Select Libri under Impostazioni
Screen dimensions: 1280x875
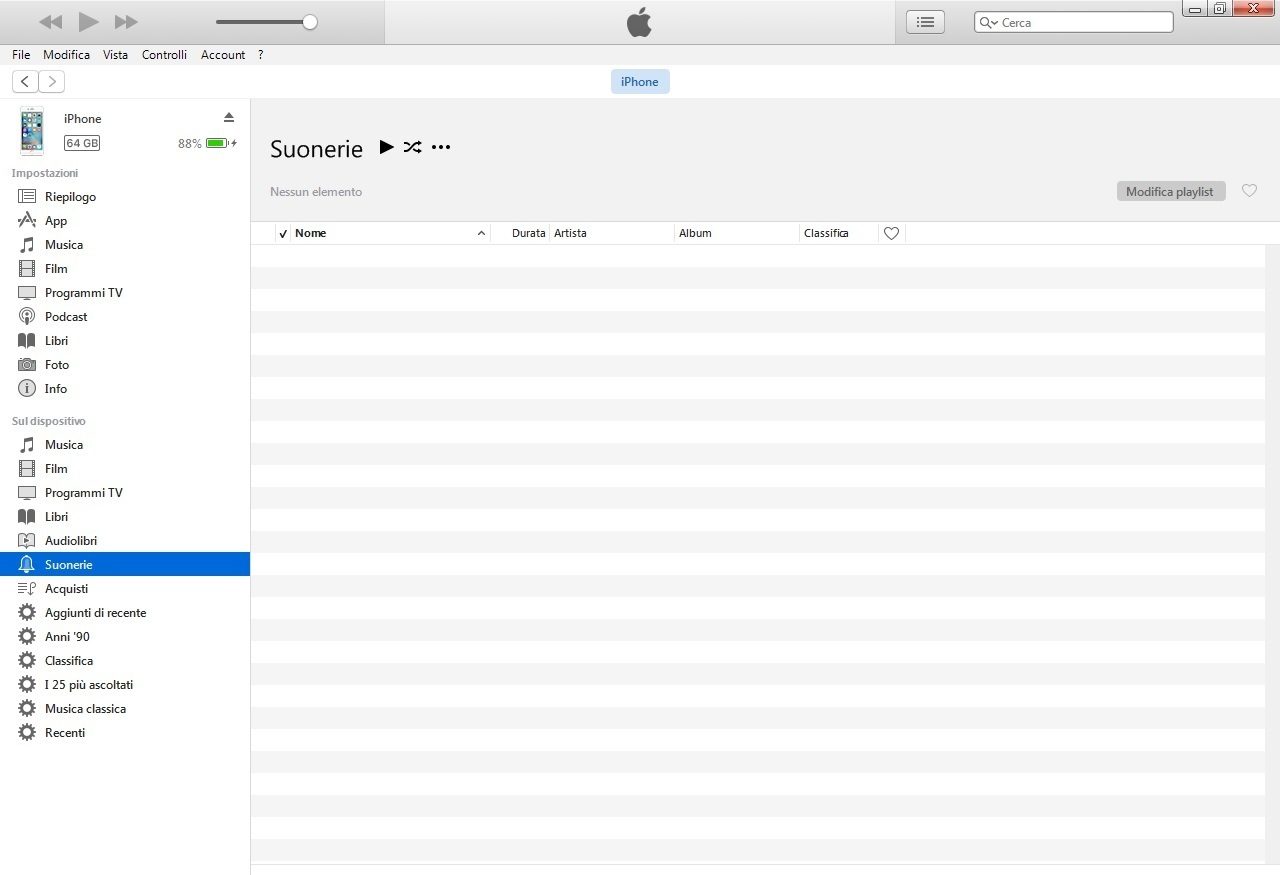(x=125, y=341)
